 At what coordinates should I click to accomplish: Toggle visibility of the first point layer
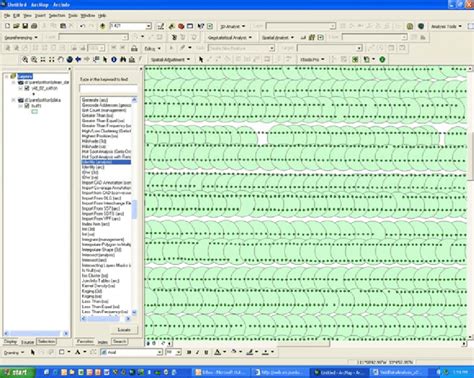27,88
